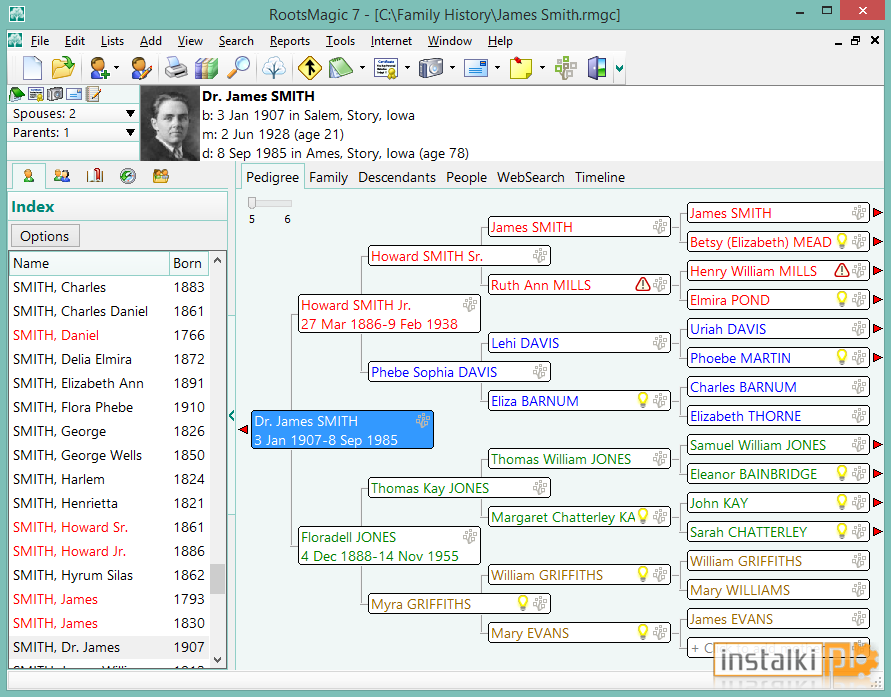Open the Reports menu

point(290,41)
